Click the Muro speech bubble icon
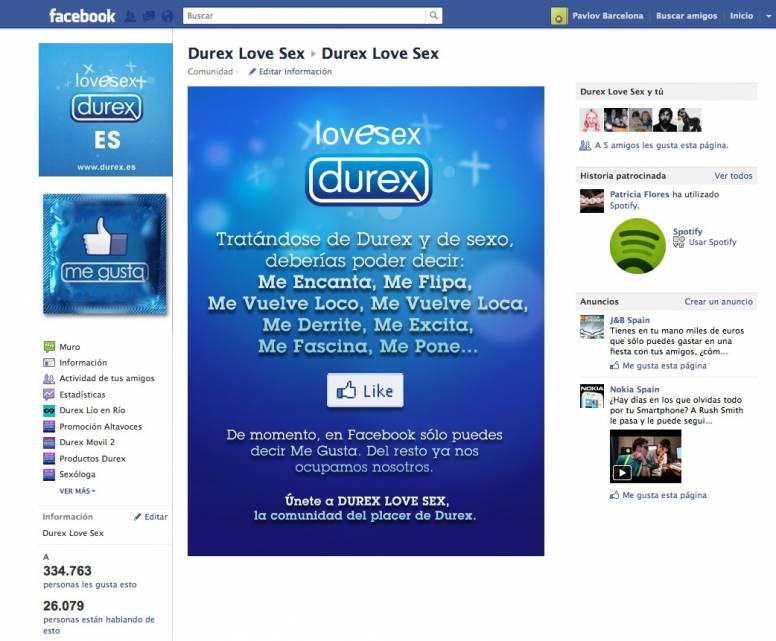776x641 pixels. (49, 347)
